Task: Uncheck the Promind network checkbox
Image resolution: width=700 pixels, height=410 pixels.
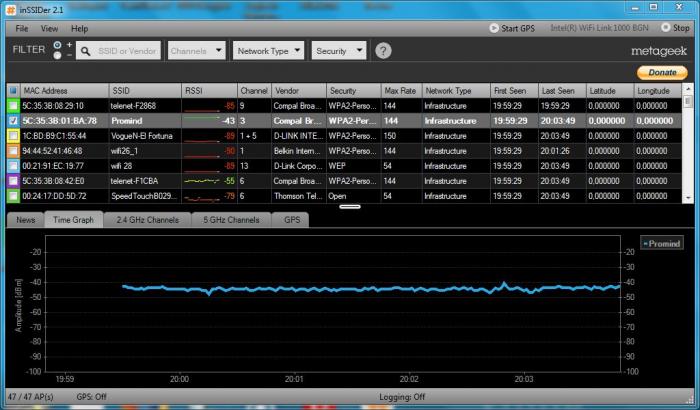Action: tap(13, 121)
